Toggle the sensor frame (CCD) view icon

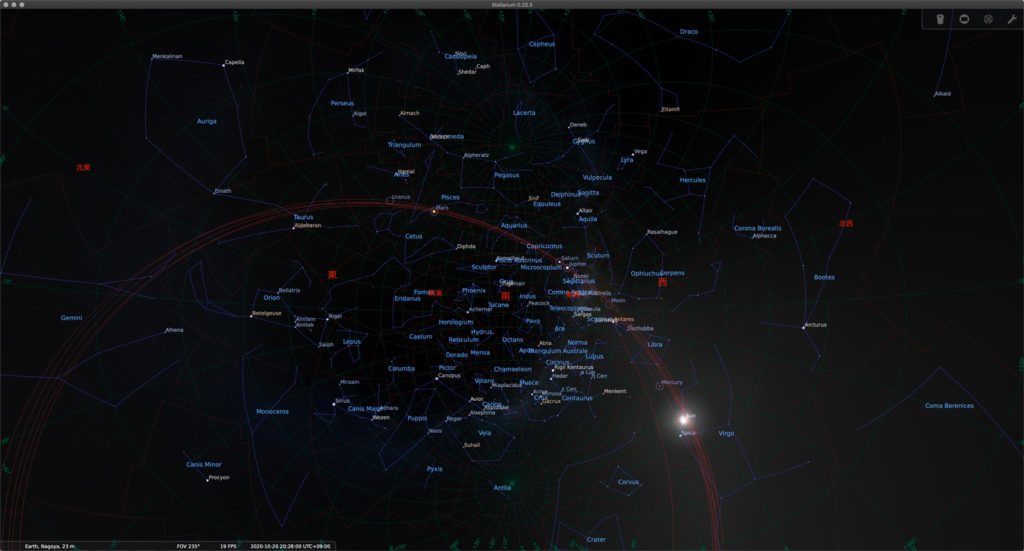[x=965, y=20]
